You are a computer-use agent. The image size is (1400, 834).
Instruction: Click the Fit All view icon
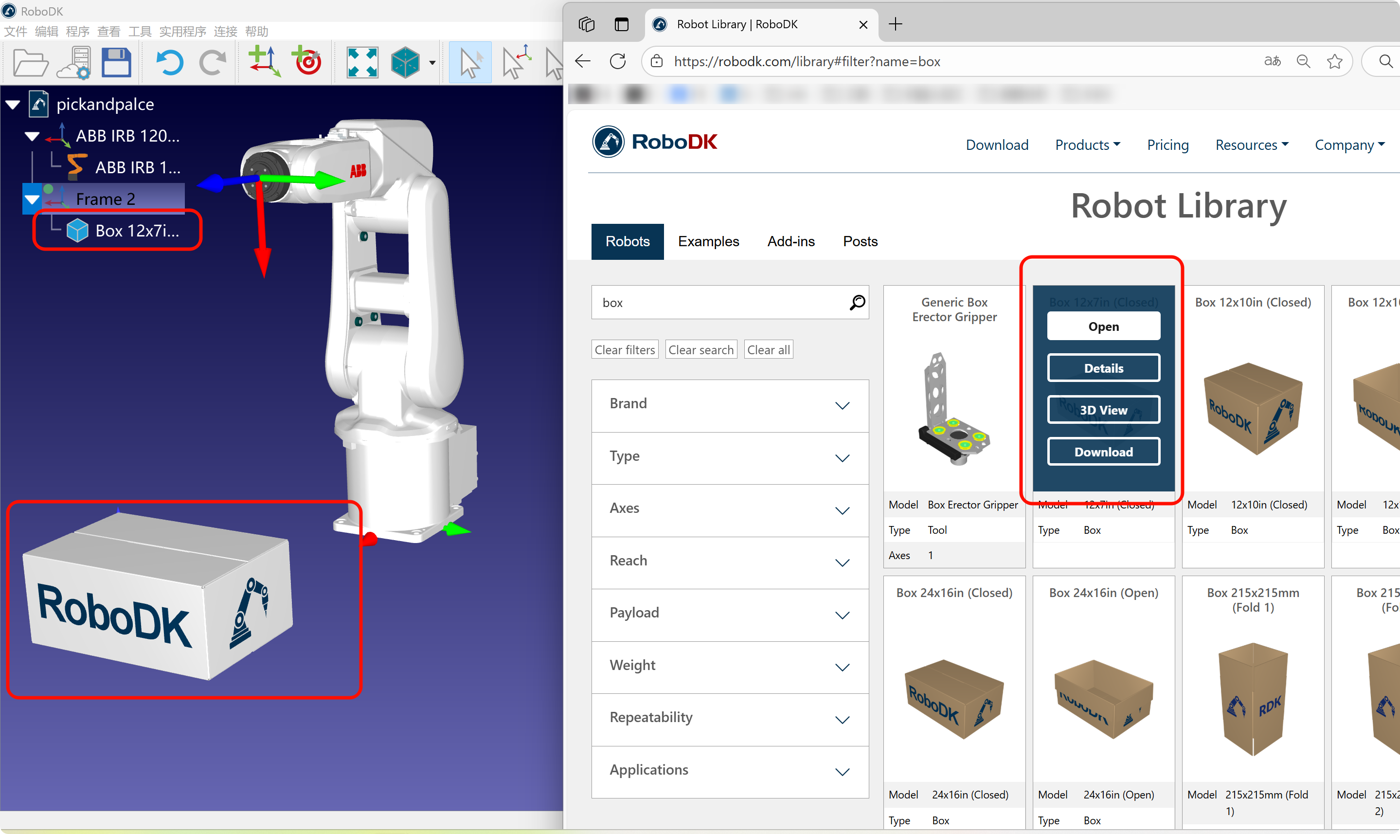click(x=361, y=63)
